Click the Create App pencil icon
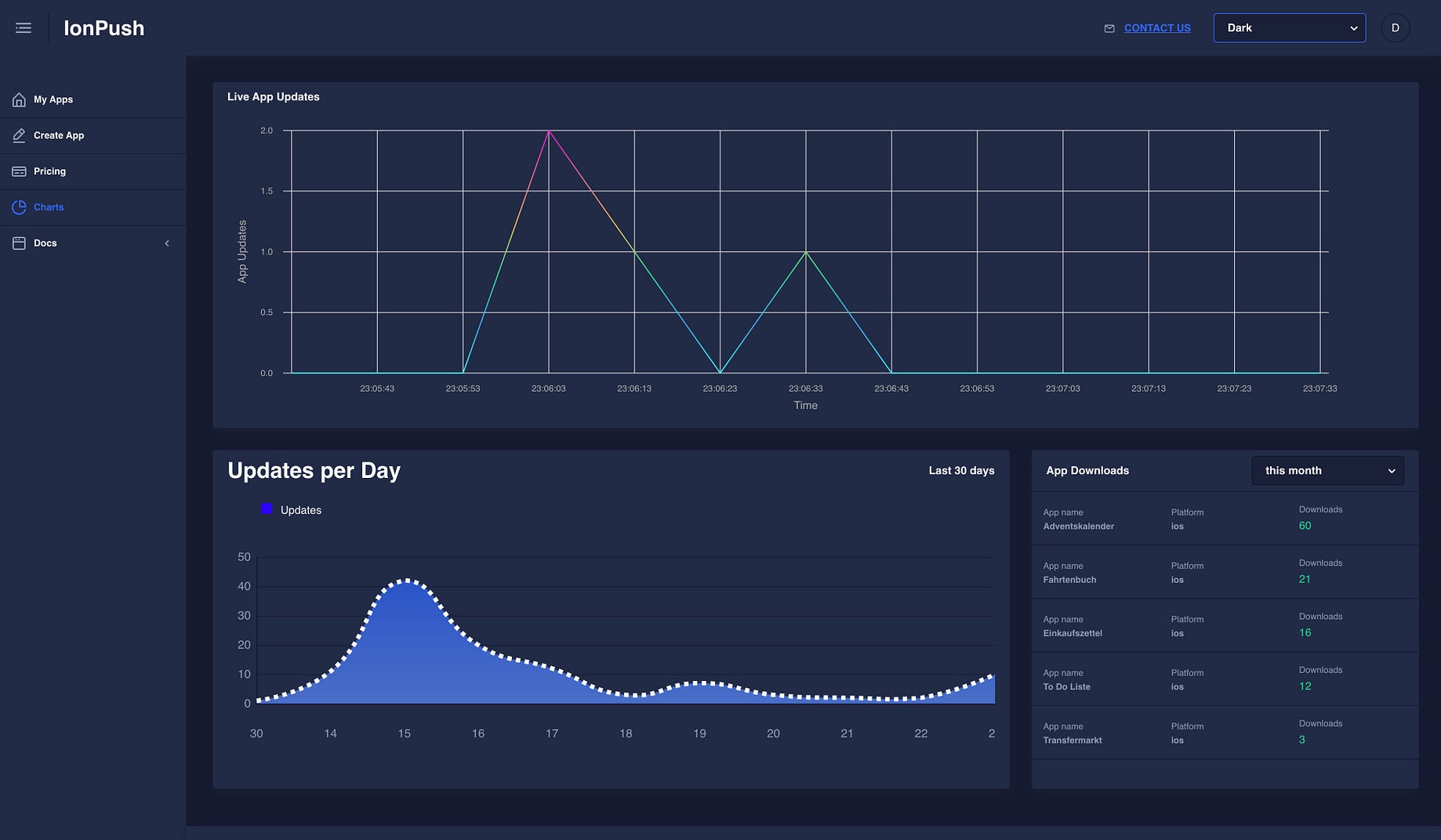1441x840 pixels. click(x=19, y=136)
